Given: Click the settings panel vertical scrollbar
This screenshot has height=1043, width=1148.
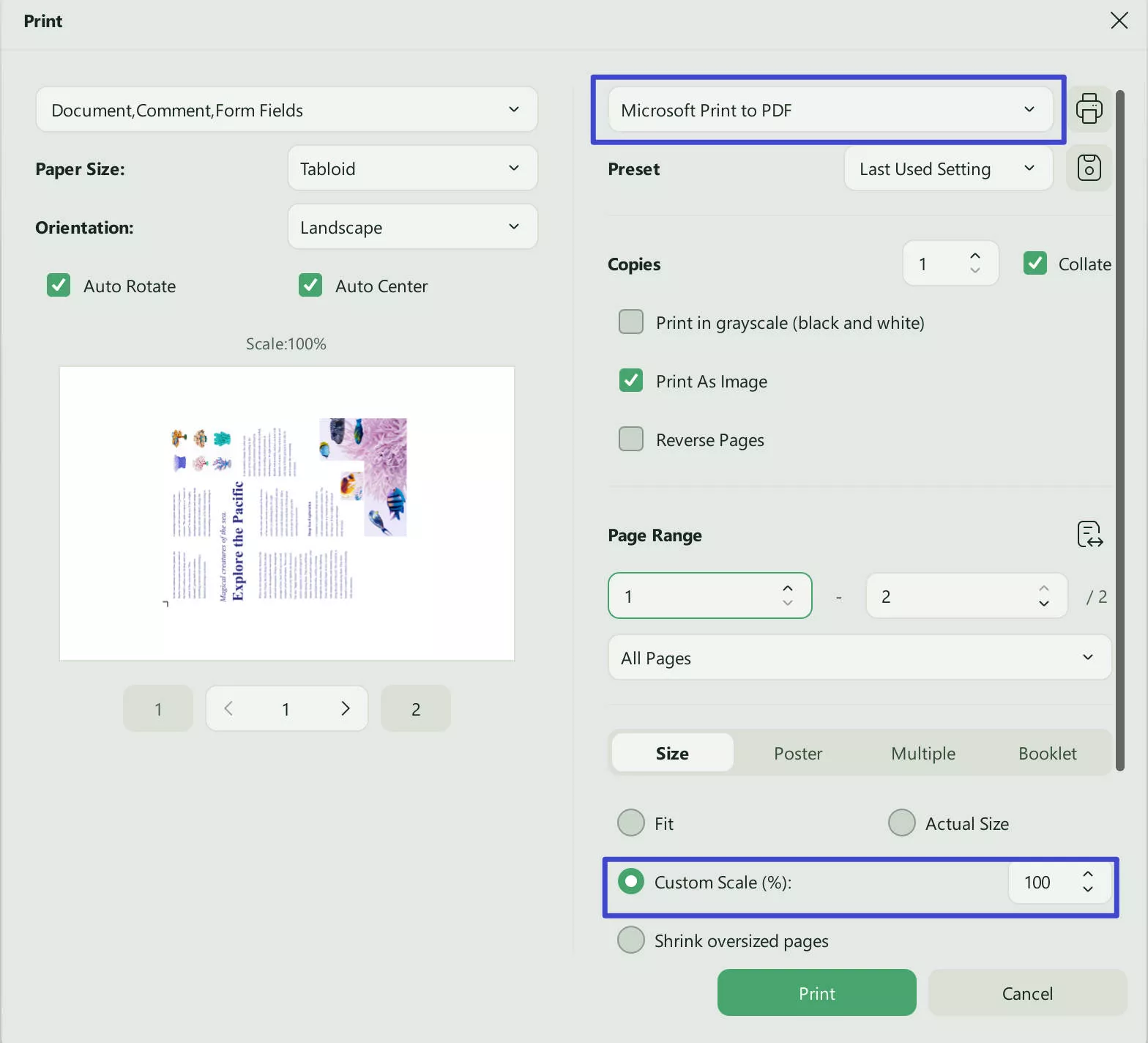Looking at the screenshot, I should (1120, 431).
